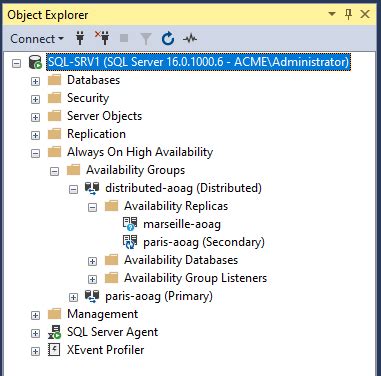This screenshot has height=376, width=381.
Task: Click the Availability Groups folder icon
Action: point(73,170)
